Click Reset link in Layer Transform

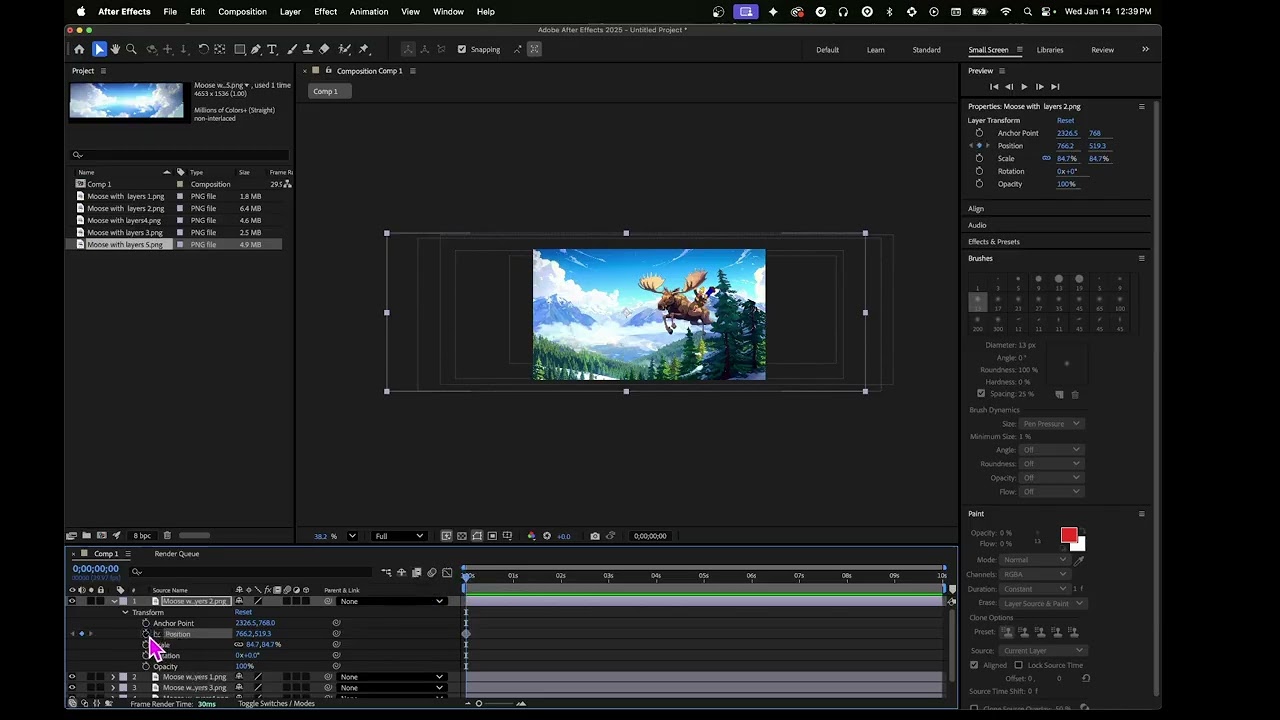(1065, 121)
